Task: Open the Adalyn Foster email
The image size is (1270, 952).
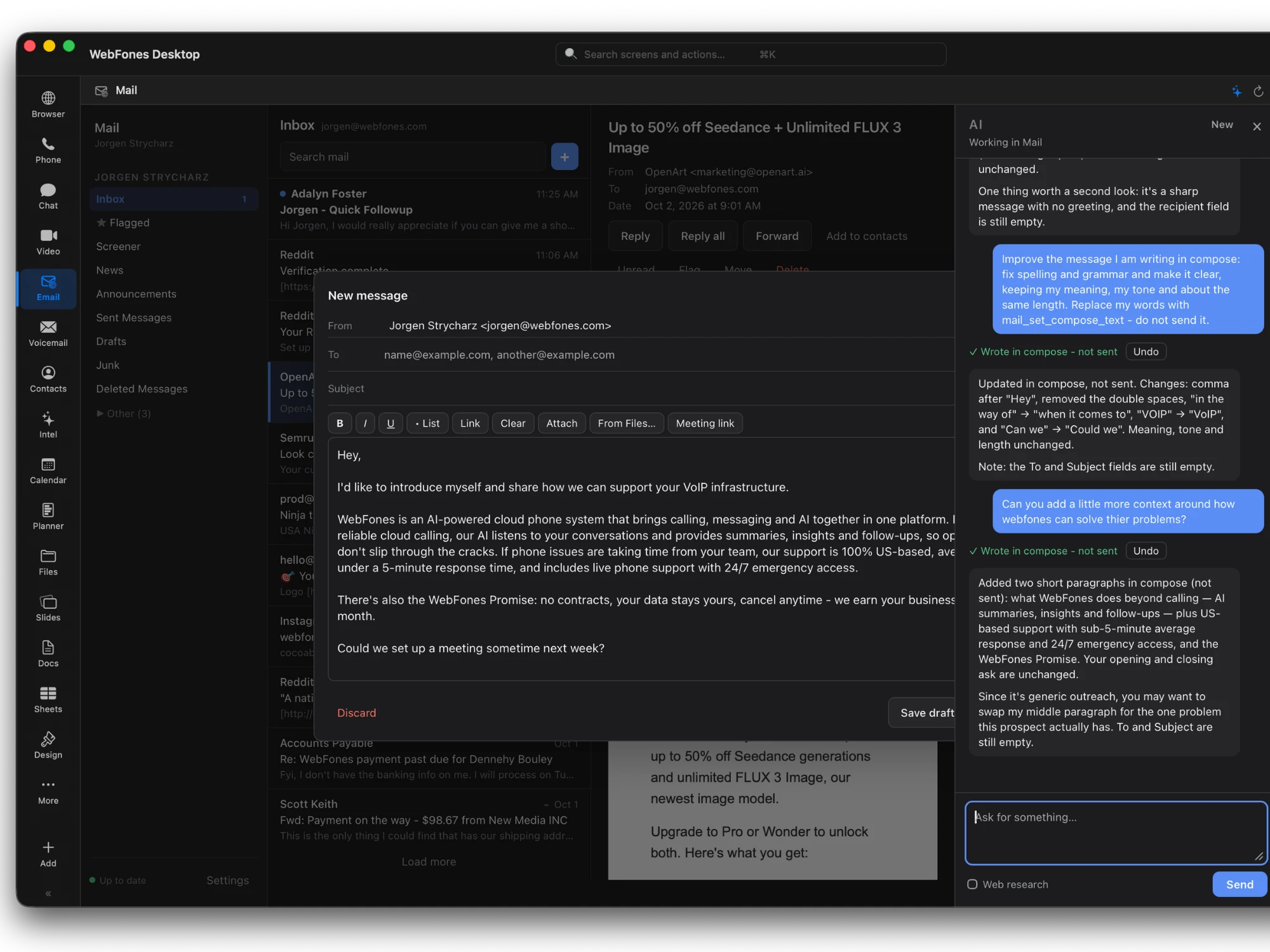Action: pyautogui.click(x=429, y=209)
